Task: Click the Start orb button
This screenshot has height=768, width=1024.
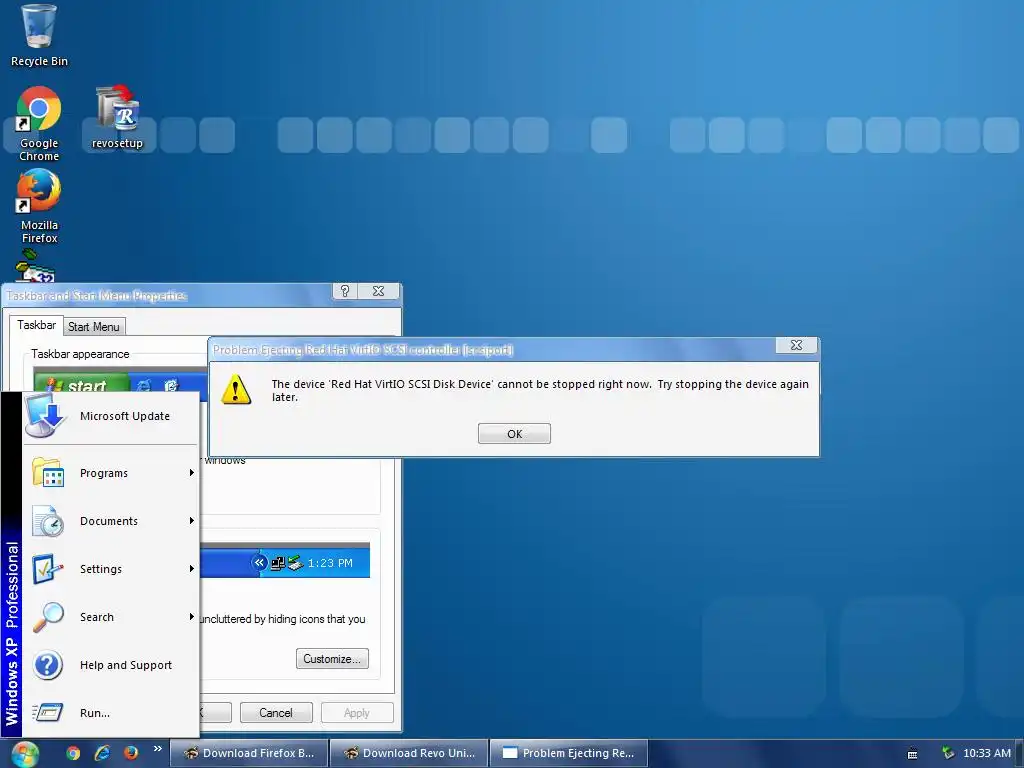Action: tap(25, 753)
